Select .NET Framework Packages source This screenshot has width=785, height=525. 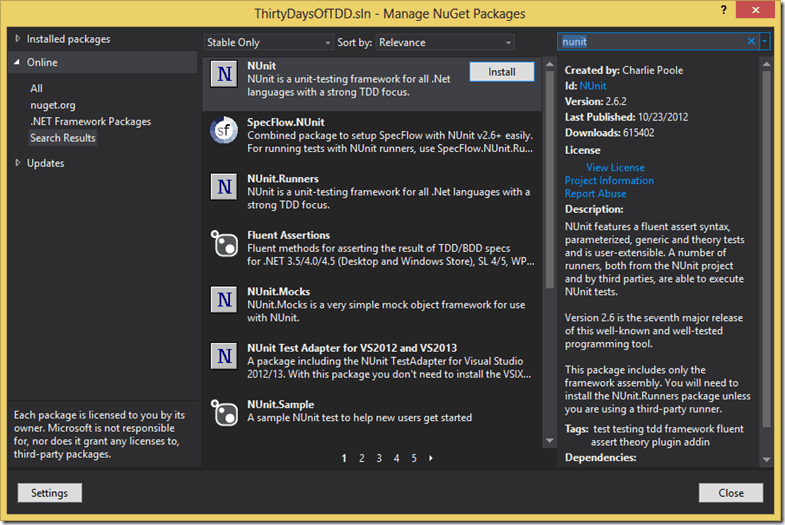coord(91,122)
